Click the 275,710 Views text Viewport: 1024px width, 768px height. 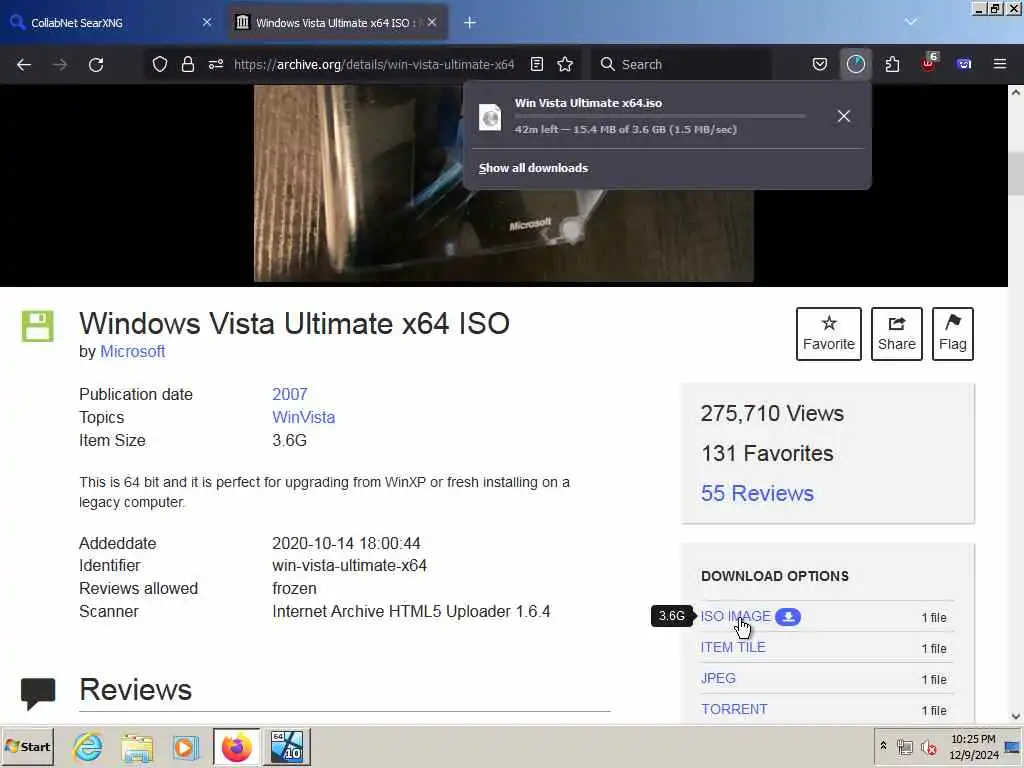(x=772, y=413)
